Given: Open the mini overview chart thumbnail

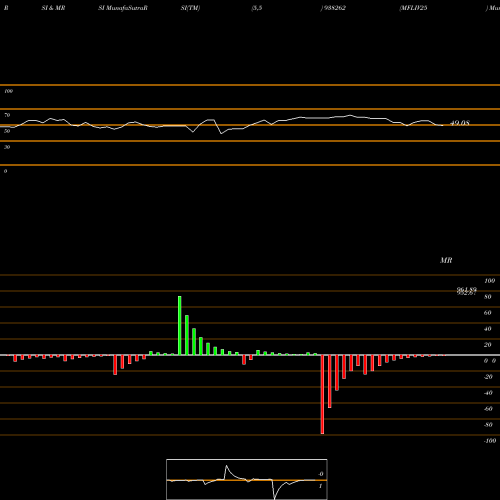Looking at the screenshot, I should pyautogui.click(x=247, y=479).
